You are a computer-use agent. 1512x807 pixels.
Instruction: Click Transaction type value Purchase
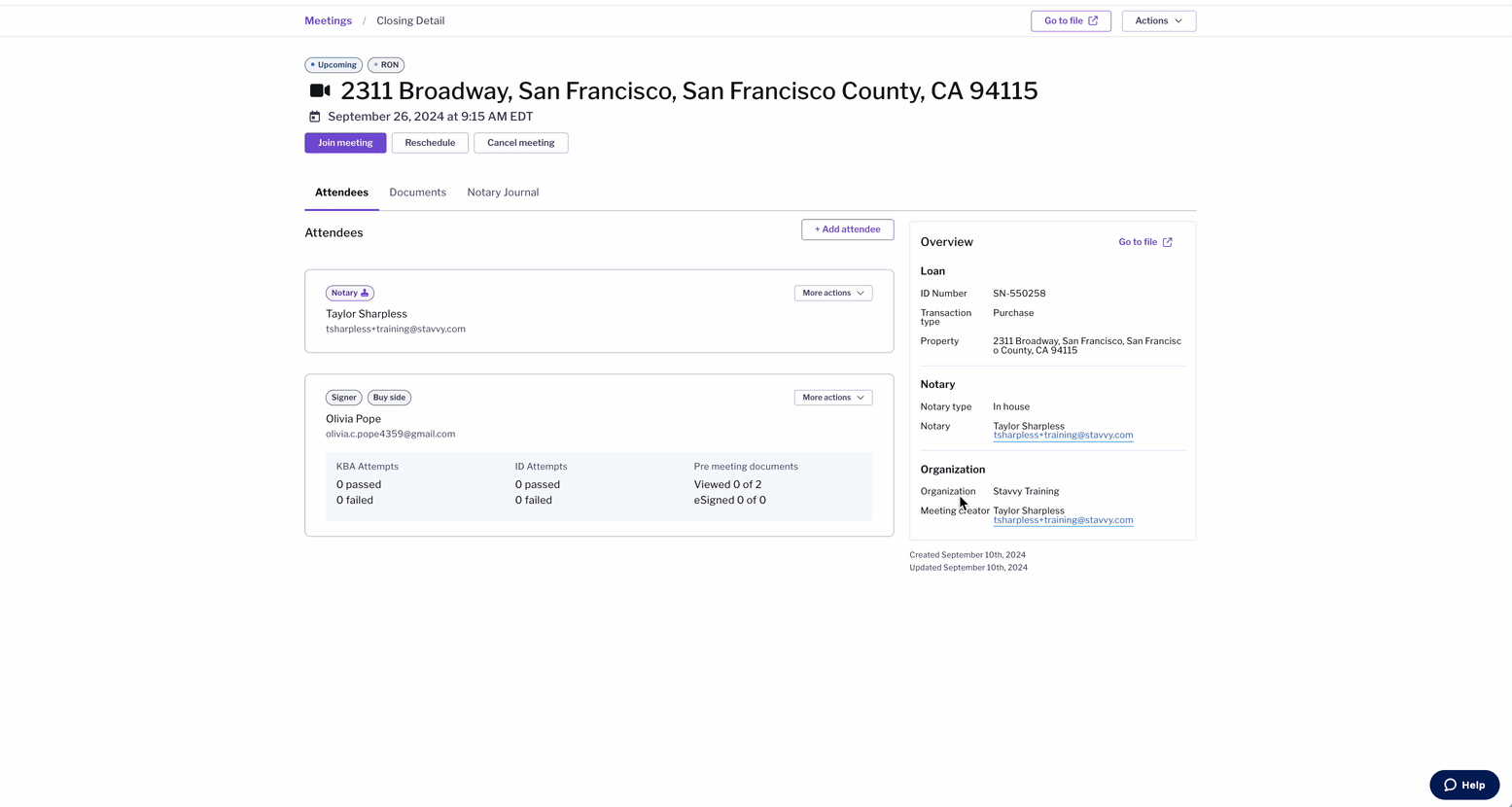point(1013,313)
